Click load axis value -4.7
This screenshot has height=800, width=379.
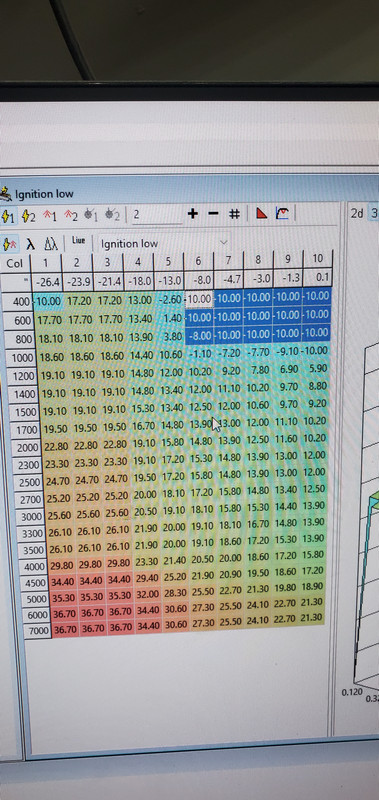pos(229,279)
